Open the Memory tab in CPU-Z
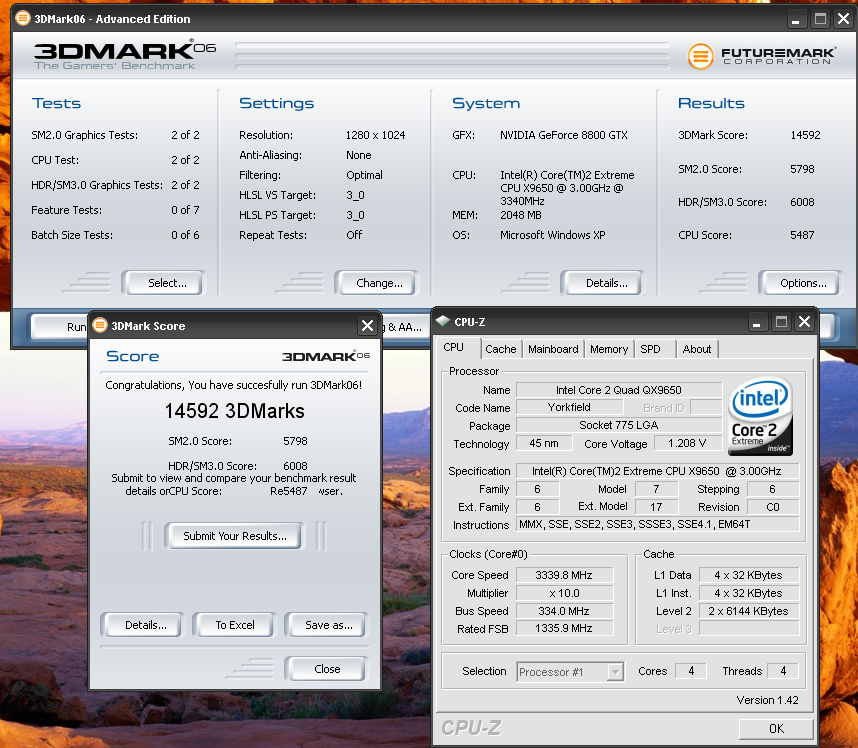The width and height of the screenshot is (858, 748). (609, 349)
